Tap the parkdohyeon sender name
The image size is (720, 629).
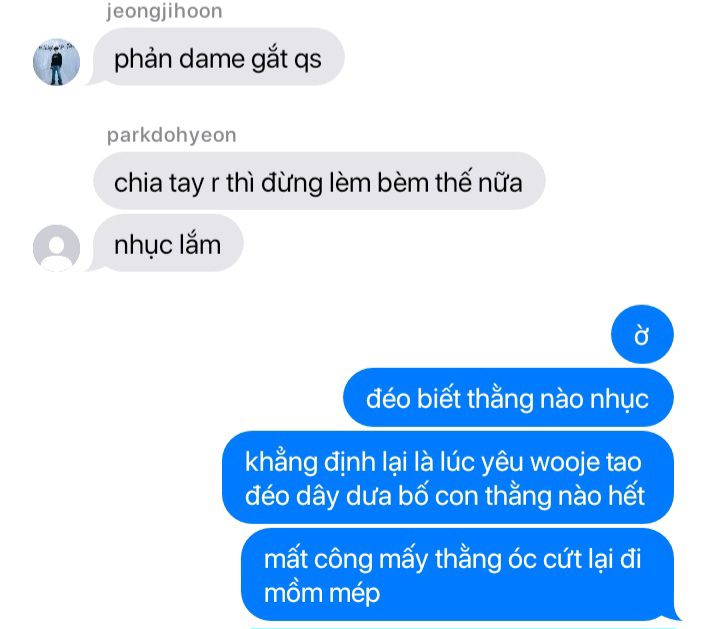[172, 135]
